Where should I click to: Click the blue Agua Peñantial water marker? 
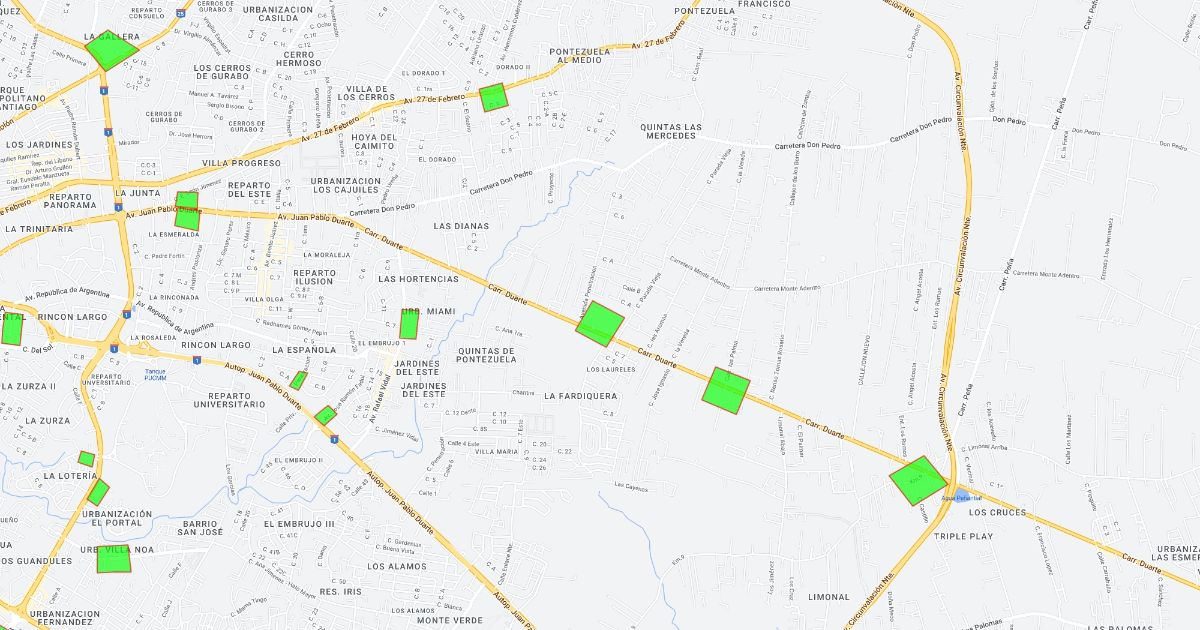point(962,497)
